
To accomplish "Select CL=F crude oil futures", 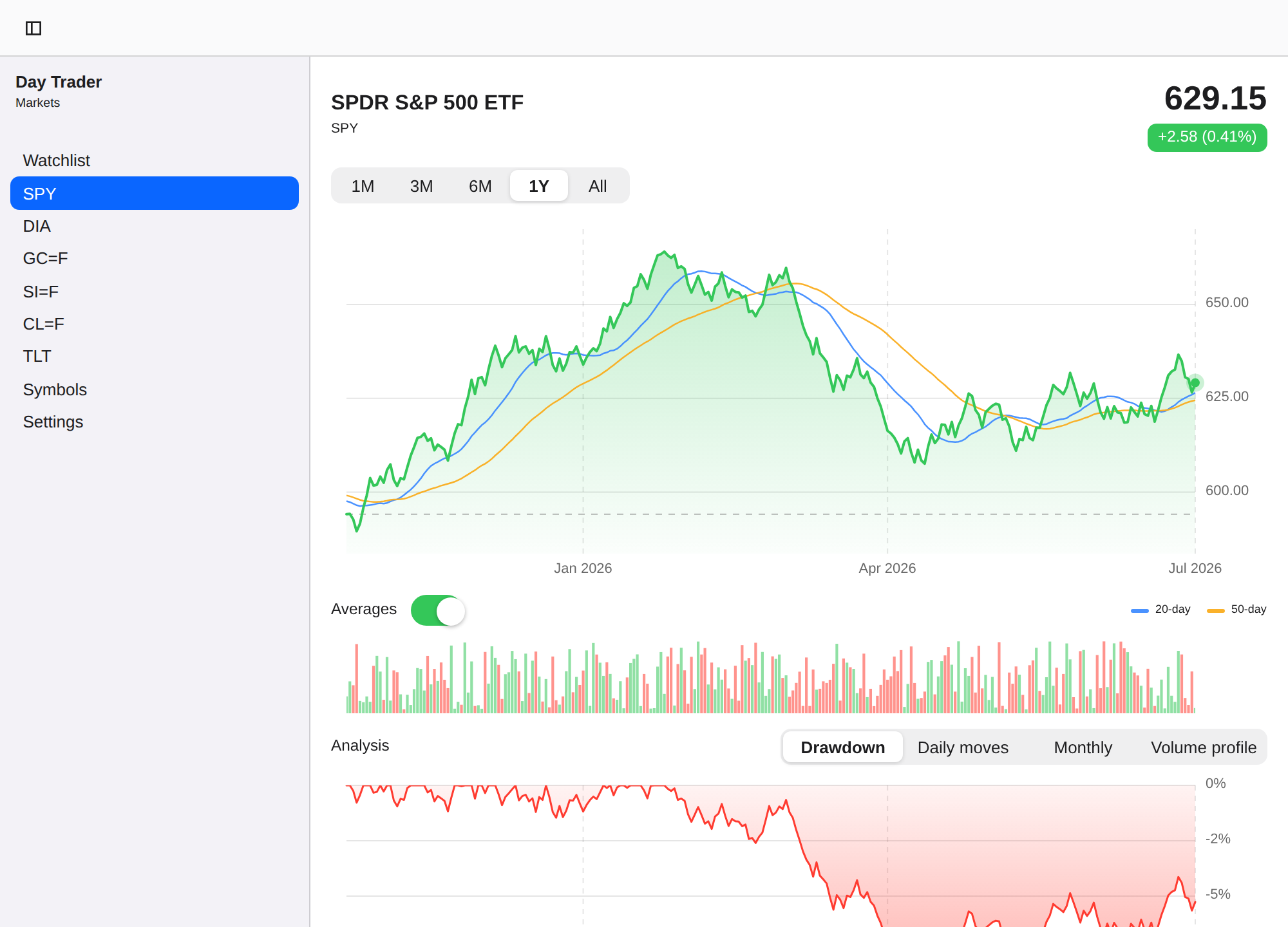I will 155,324.
